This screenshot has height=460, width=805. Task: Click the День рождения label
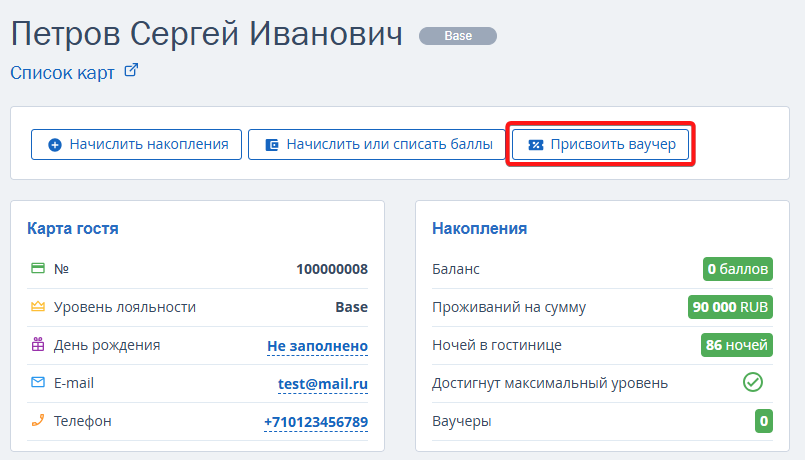[x=107, y=345]
